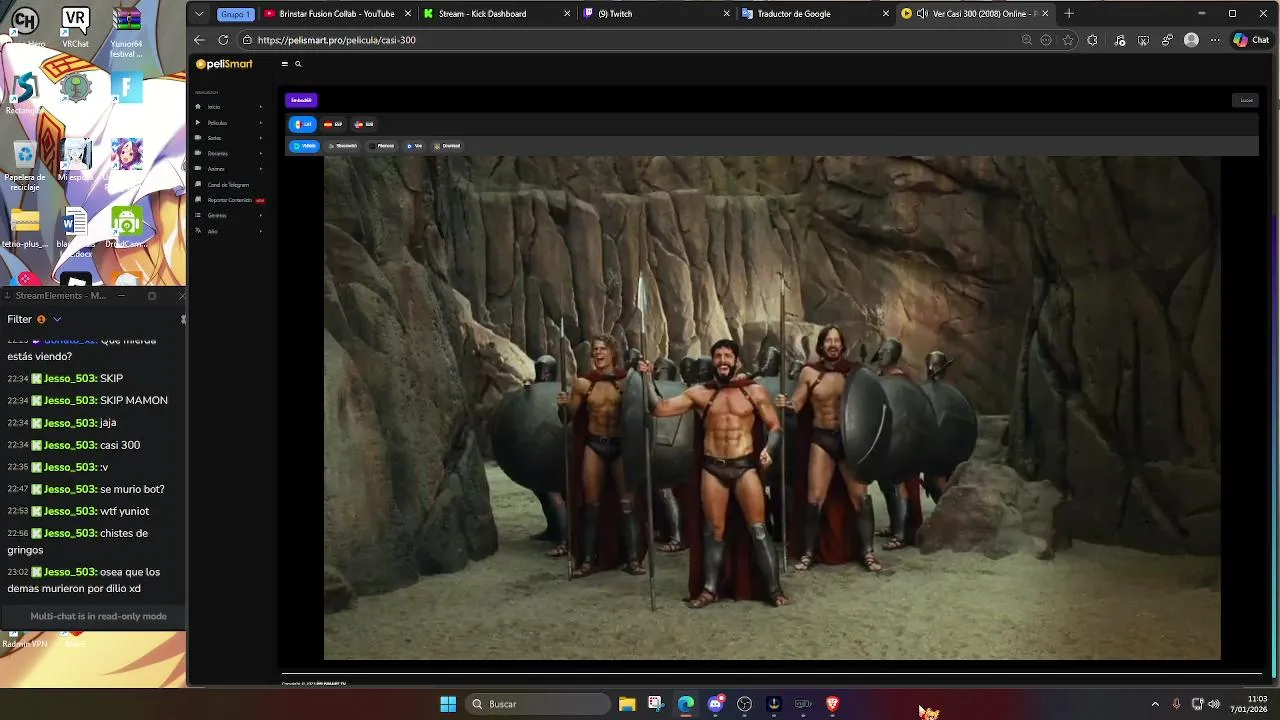1280x720 pixels.
Task: Click the Series icon in sidebar
Action: 198,138
